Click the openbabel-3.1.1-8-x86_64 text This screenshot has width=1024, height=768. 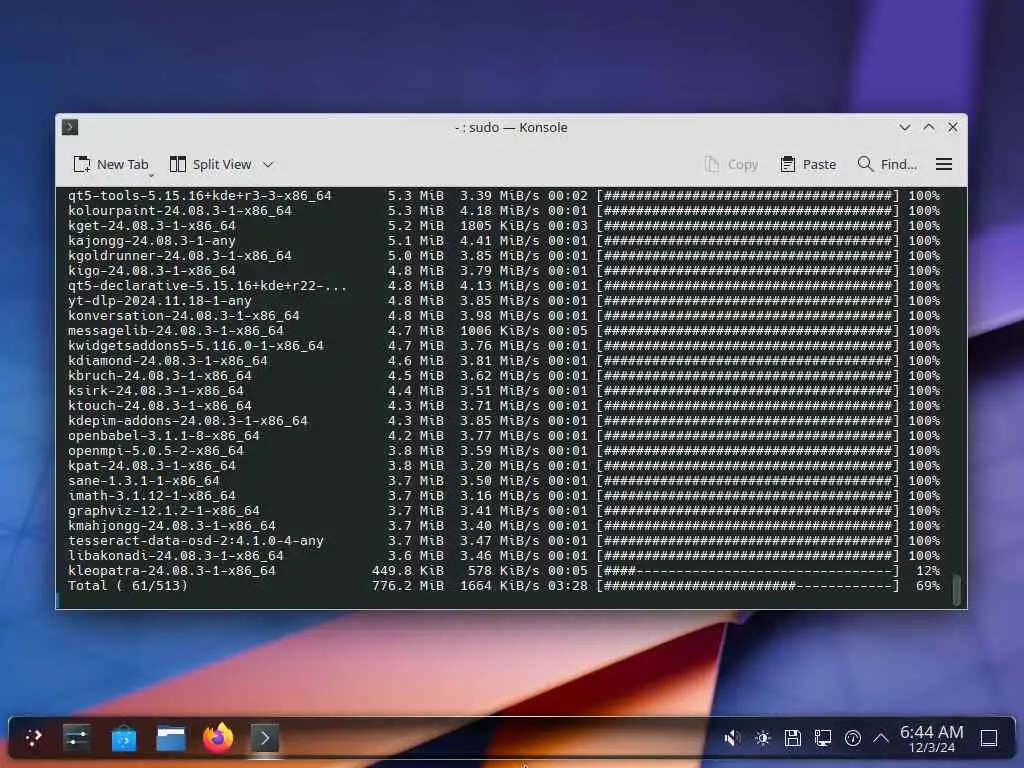[163, 436]
